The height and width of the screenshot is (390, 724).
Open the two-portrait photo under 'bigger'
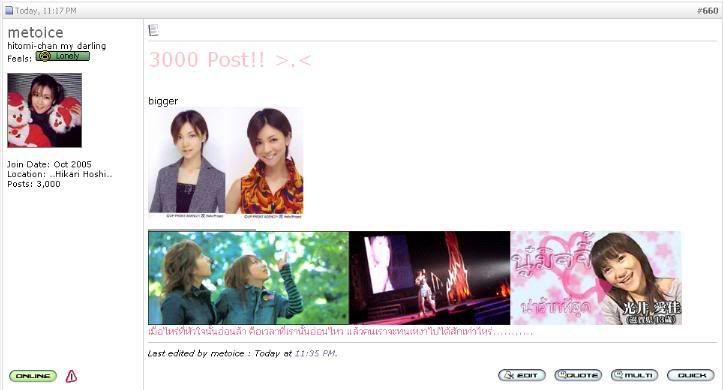[226, 163]
